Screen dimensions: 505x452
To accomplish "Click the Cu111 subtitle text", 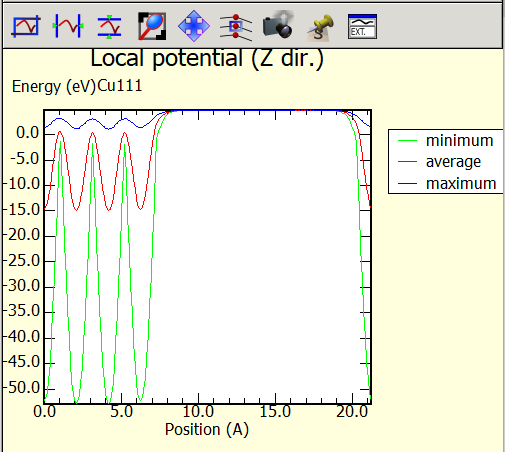I will [x=120, y=86].
